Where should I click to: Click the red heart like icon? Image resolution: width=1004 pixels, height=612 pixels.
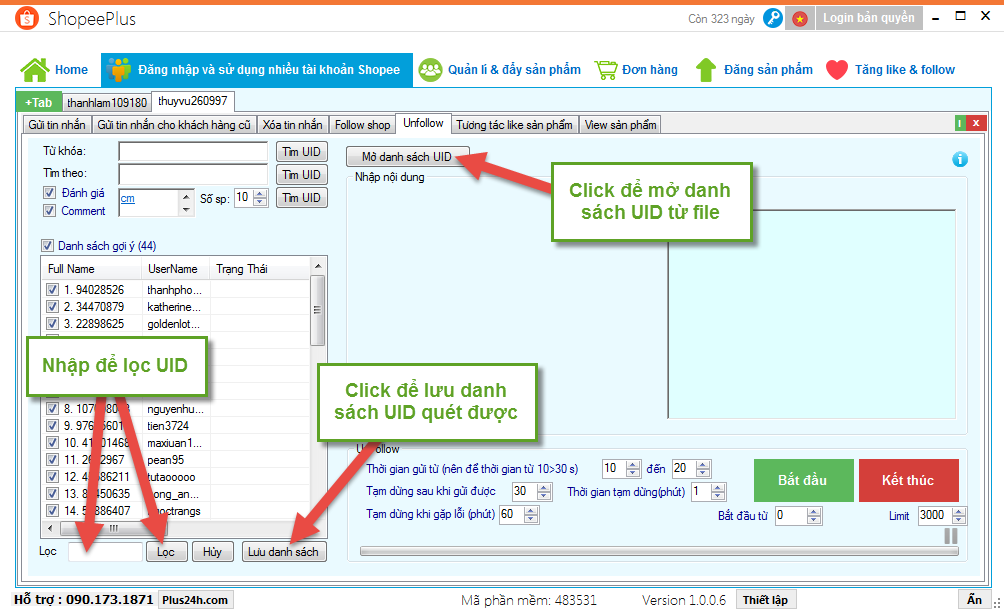pos(837,69)
